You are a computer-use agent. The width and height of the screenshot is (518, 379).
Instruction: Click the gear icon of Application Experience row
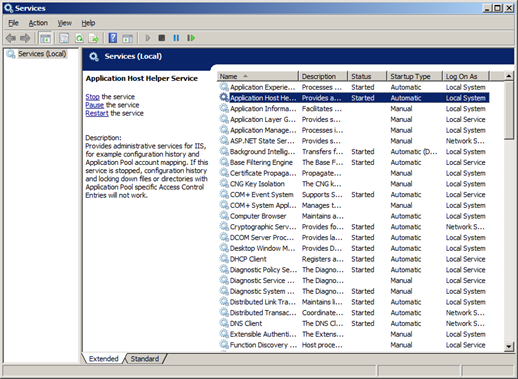click(x=224, y=87)
